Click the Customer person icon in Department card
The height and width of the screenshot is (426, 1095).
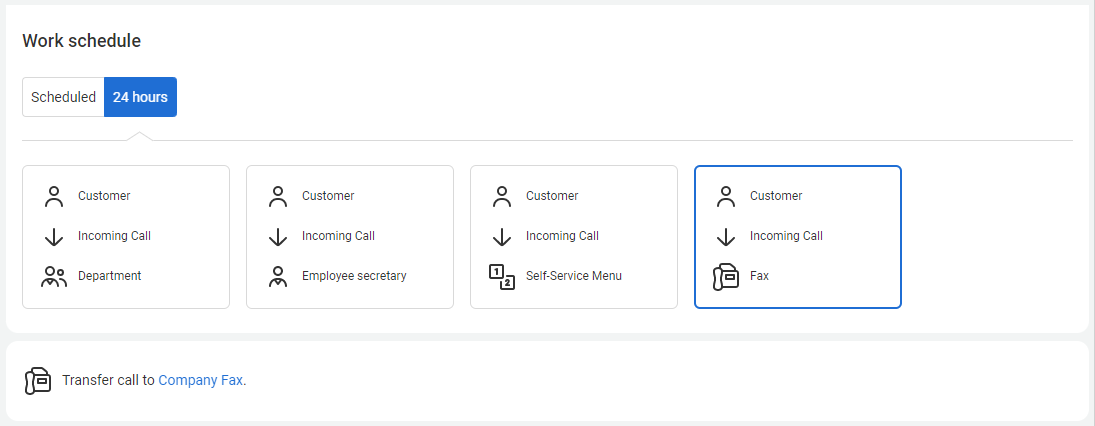pyautogui.click(x=54, y=196)
